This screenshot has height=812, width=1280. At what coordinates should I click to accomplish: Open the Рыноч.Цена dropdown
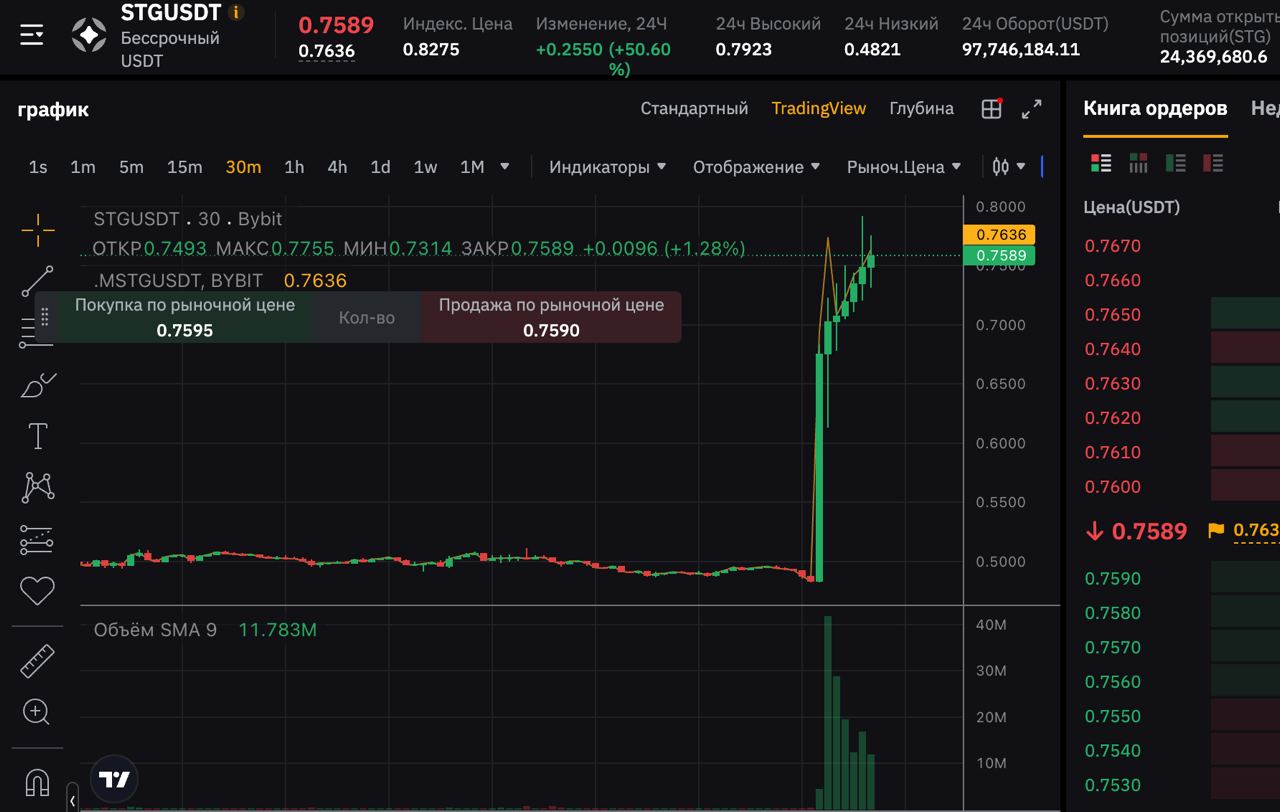pyautogui.click(x=904, y=167)
